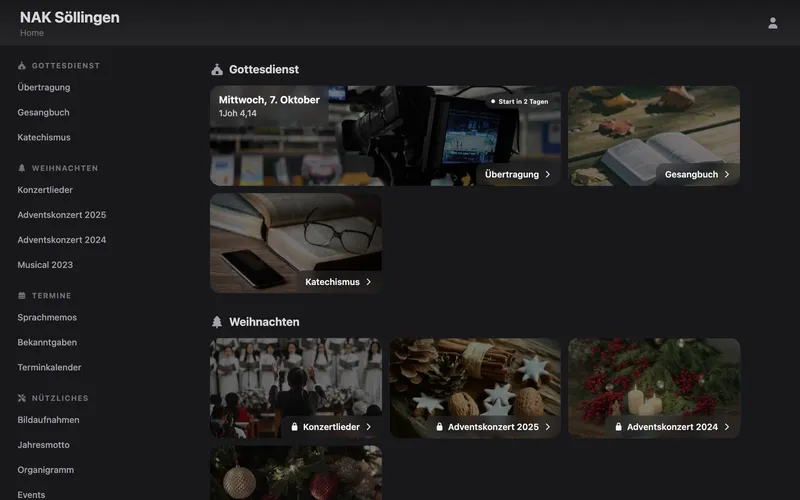Click the chevron on the Adventskonzert 2024 card
This screenshot has width=800, height=500.
point(727,427)
